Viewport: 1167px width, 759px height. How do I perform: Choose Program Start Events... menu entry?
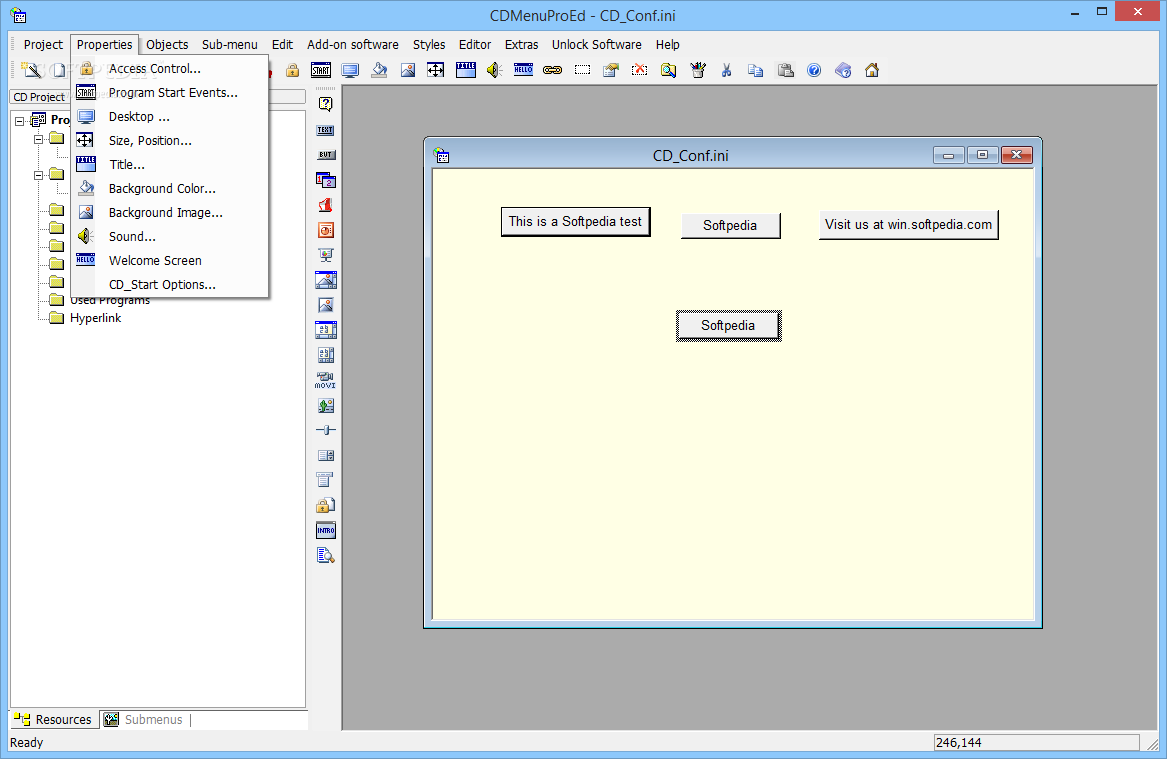(x=170, y=92)
